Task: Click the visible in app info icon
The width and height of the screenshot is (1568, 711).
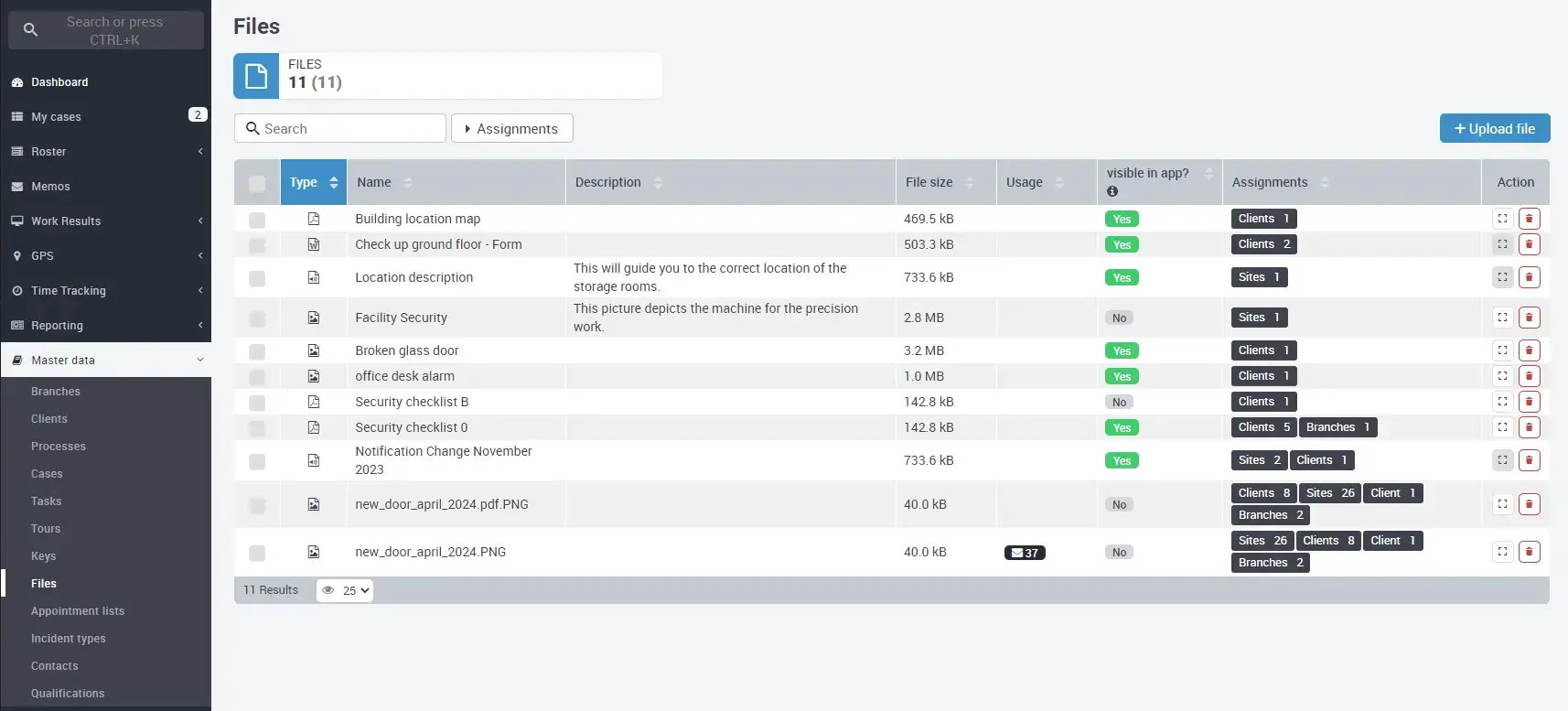Action: tap(1112, 191)
